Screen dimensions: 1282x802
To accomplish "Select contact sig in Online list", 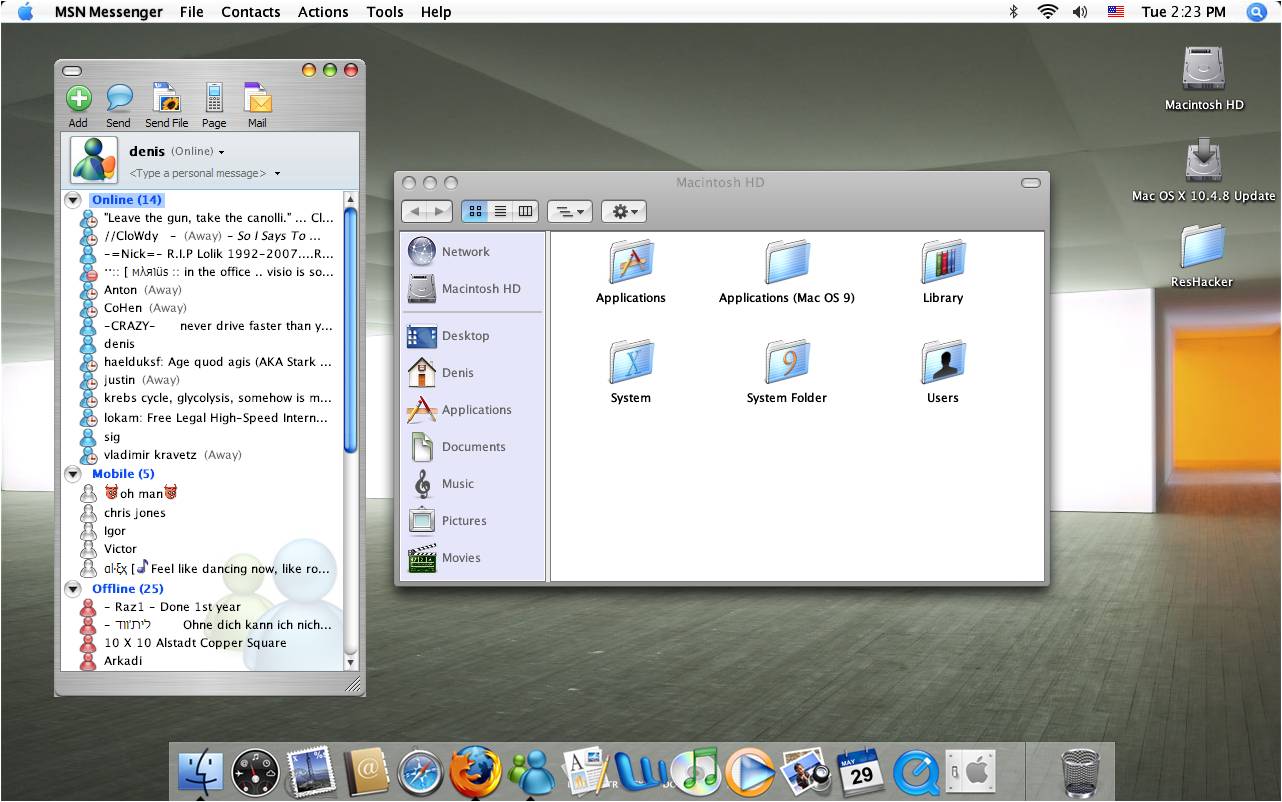I will pyautogui.click(x=112, y=437).
